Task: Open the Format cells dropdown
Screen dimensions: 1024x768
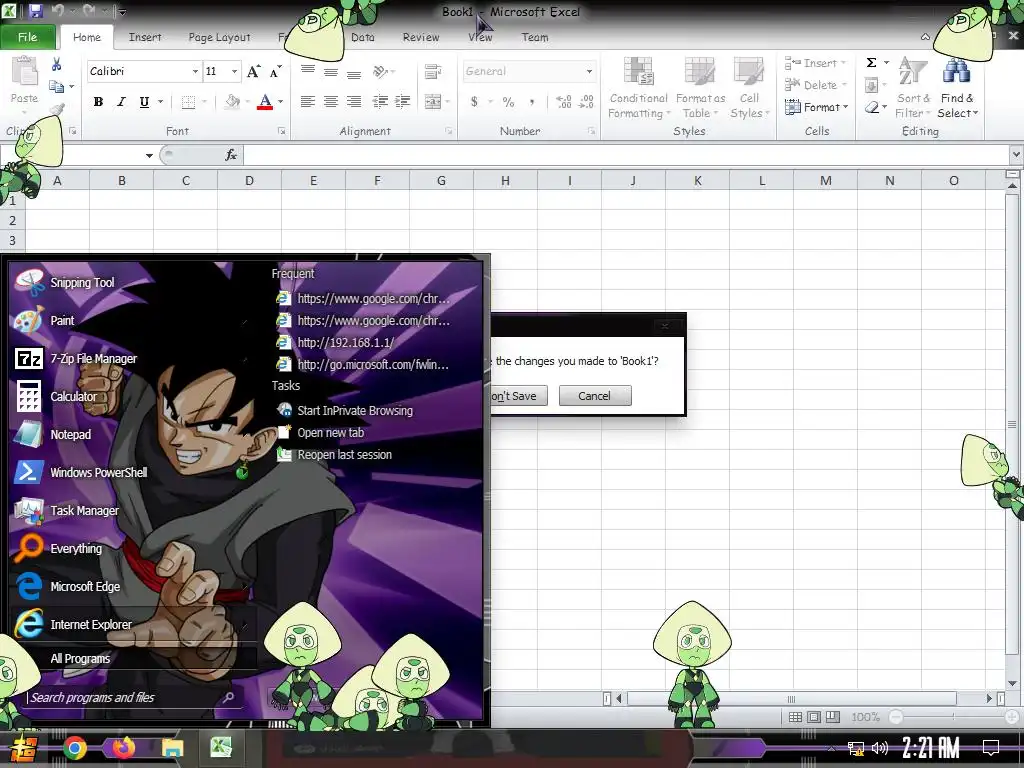Action: 816,107
